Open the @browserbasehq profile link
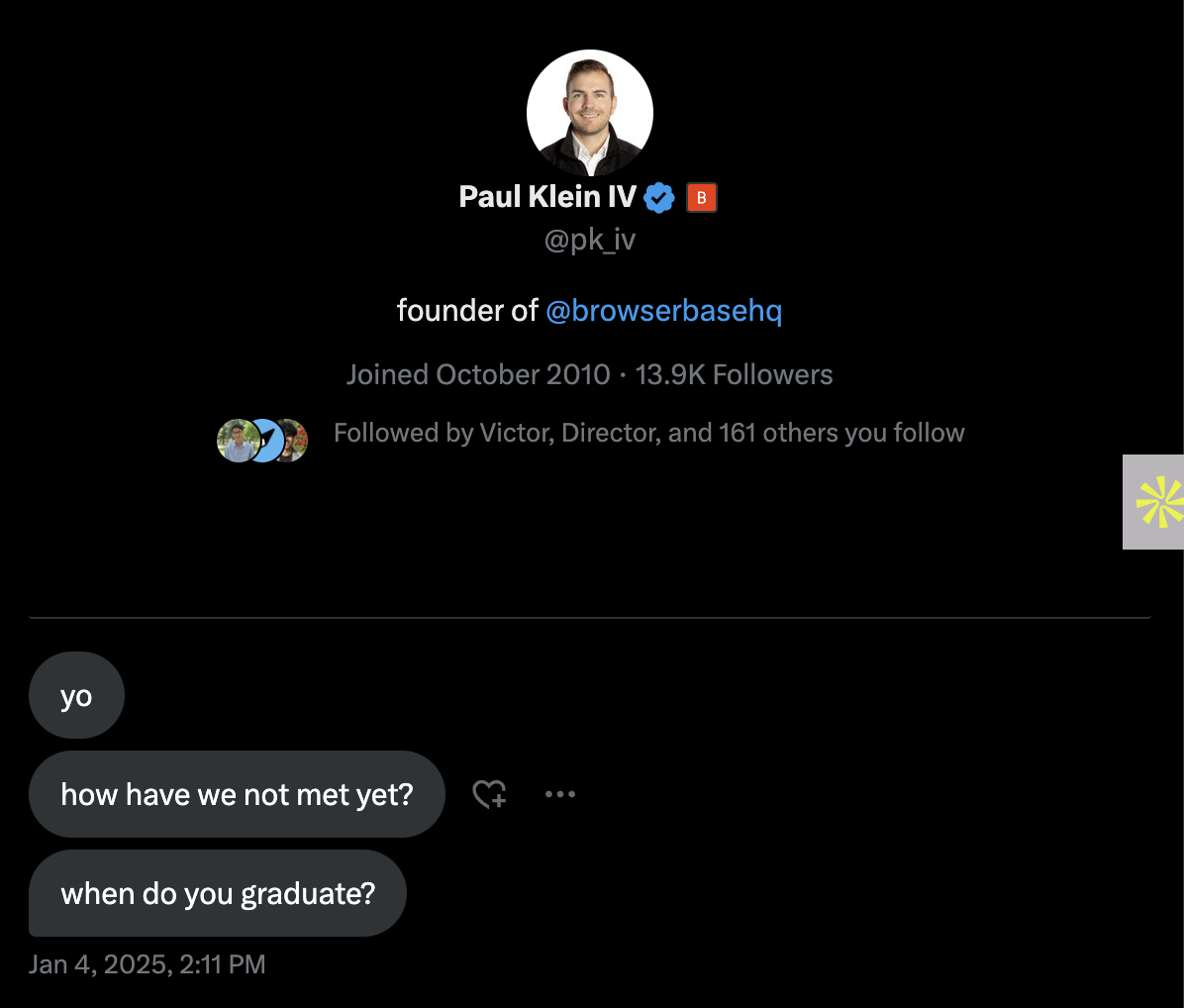Viewport: 1184px width, 1008px height. [x=664, y=310]
